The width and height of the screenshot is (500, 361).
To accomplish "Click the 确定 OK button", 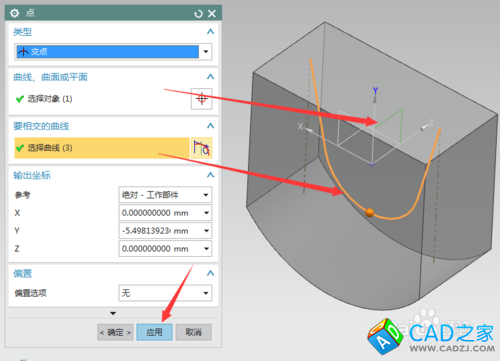I will pyautogui.click(x=115, y=332).
